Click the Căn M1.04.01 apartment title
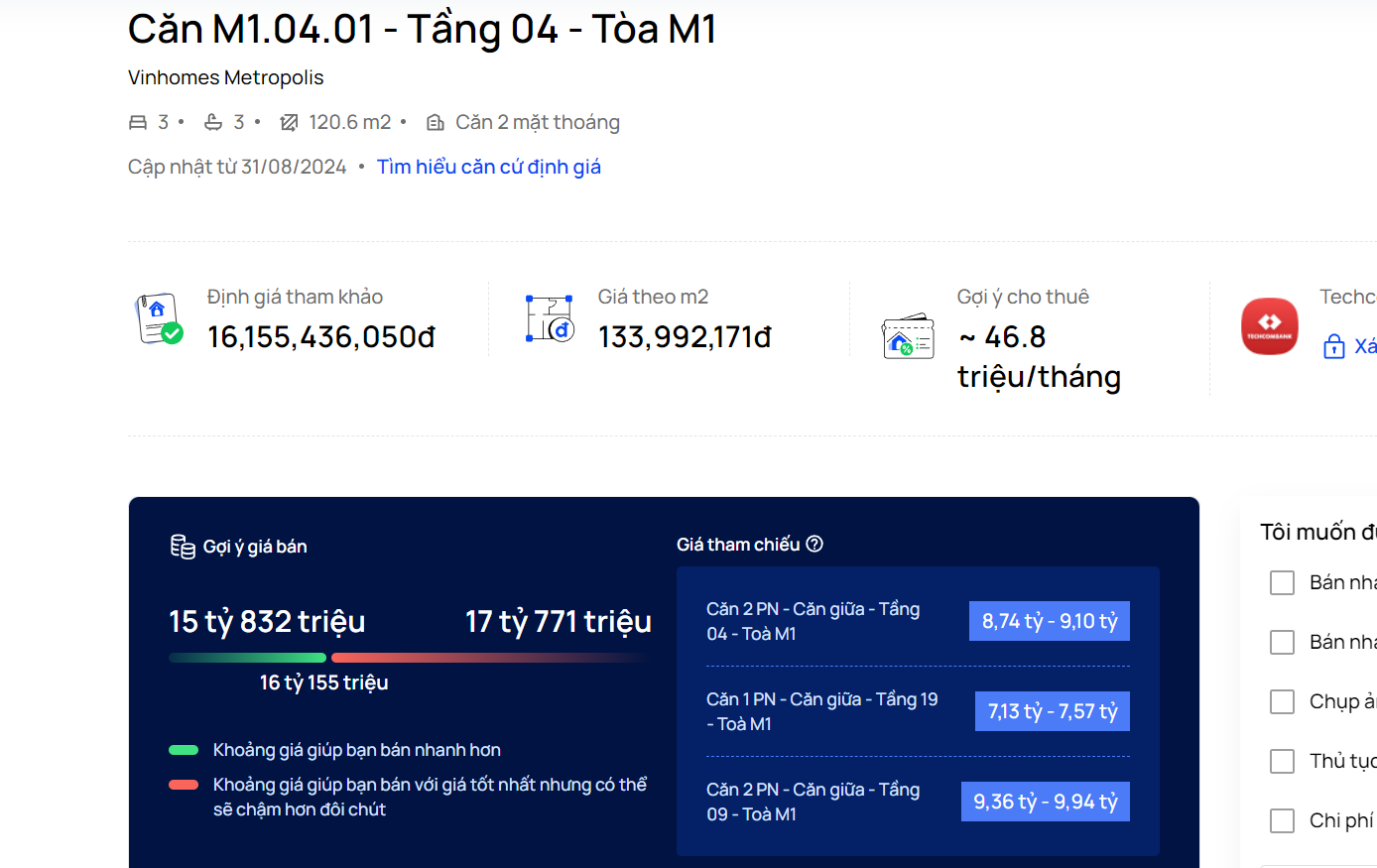The width and height of the screenshot is (1377, 868). (x=423, y=29)
